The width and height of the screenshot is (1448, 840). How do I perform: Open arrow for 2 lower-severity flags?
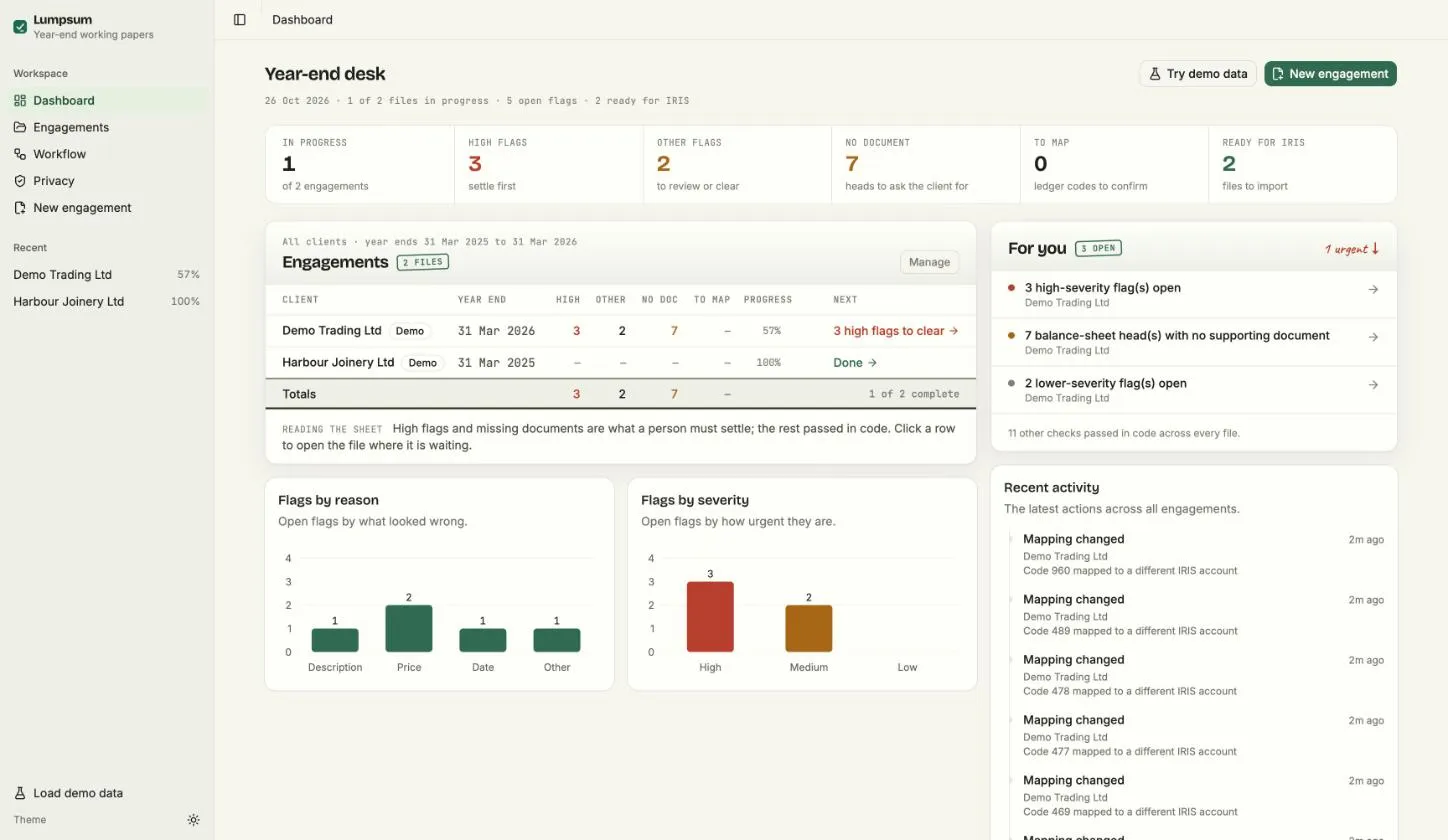(1373, 385)
